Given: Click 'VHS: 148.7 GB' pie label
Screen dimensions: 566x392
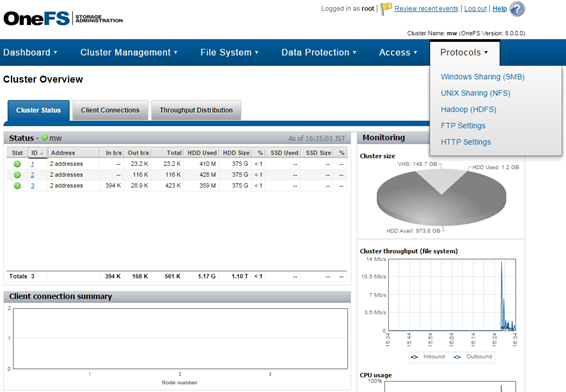Looking at the screenshot, I should (x=417, y=164).
